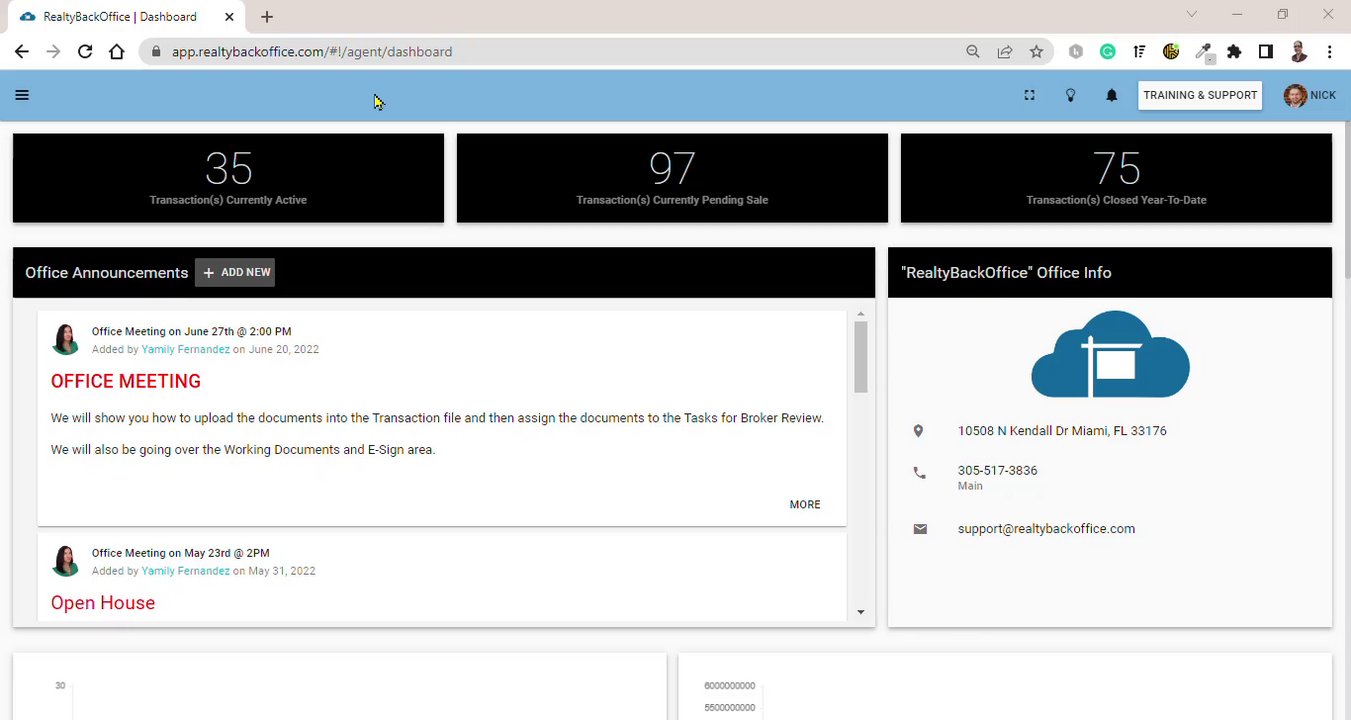
Task: Click the office phone icon
Action: tap(919, 473)
